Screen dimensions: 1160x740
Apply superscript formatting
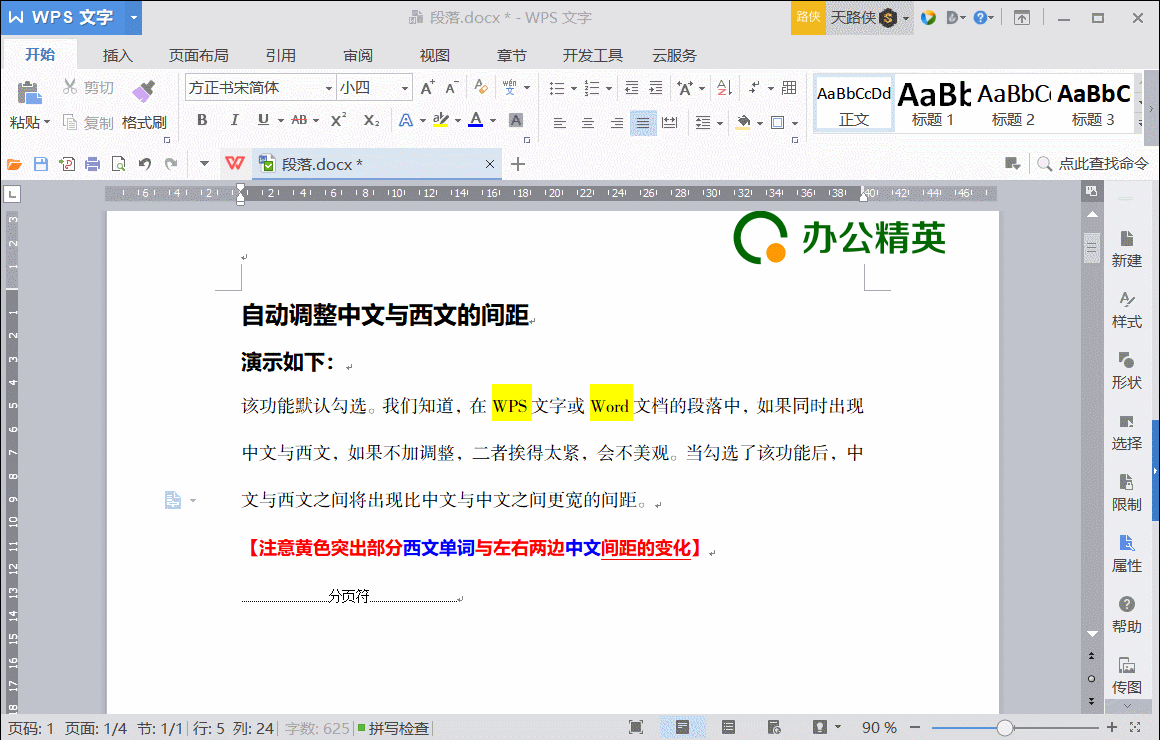[x=338, y=120]
